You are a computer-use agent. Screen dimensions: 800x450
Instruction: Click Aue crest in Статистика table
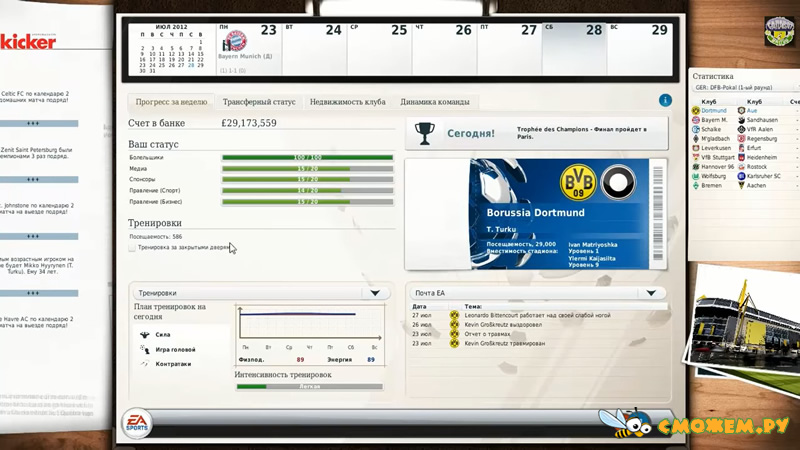(x=741, y=110)
